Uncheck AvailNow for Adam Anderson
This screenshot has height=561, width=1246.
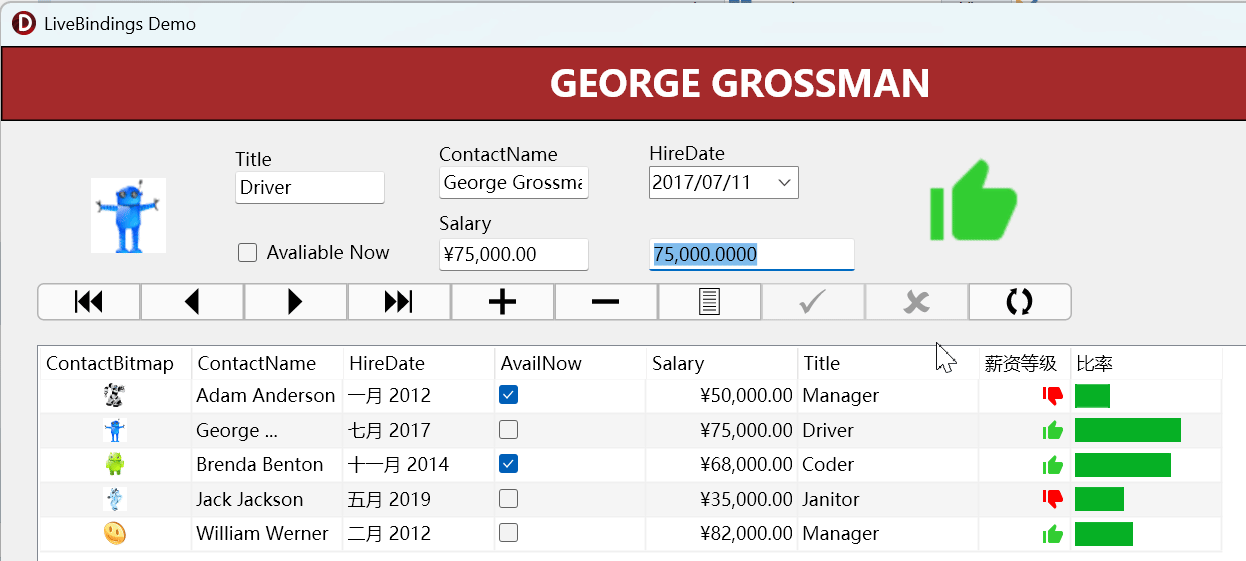pyautogui.click(x=509, y=395)
